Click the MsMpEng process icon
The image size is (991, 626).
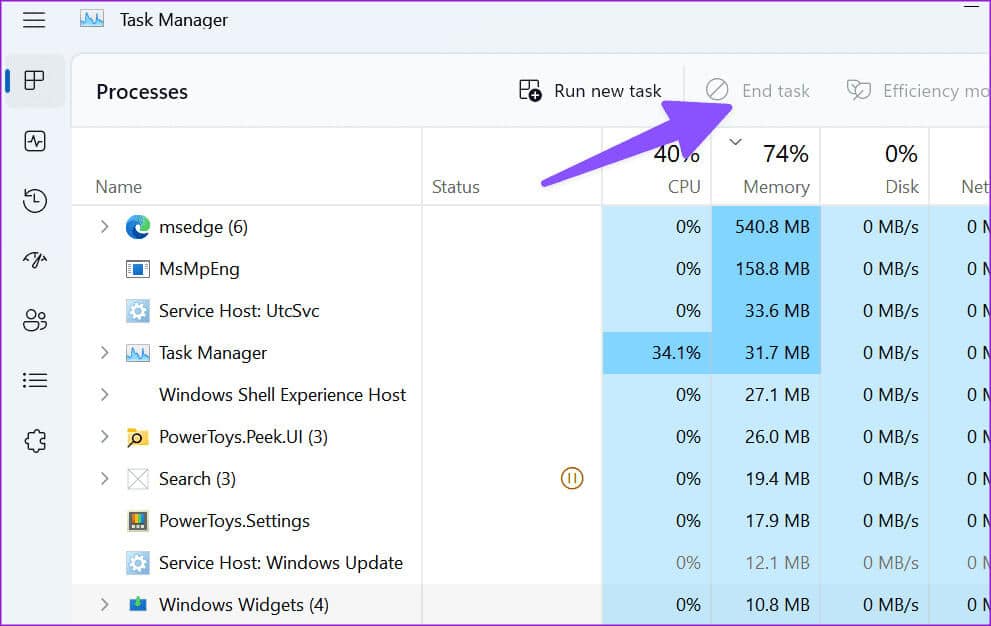point(138,269)
